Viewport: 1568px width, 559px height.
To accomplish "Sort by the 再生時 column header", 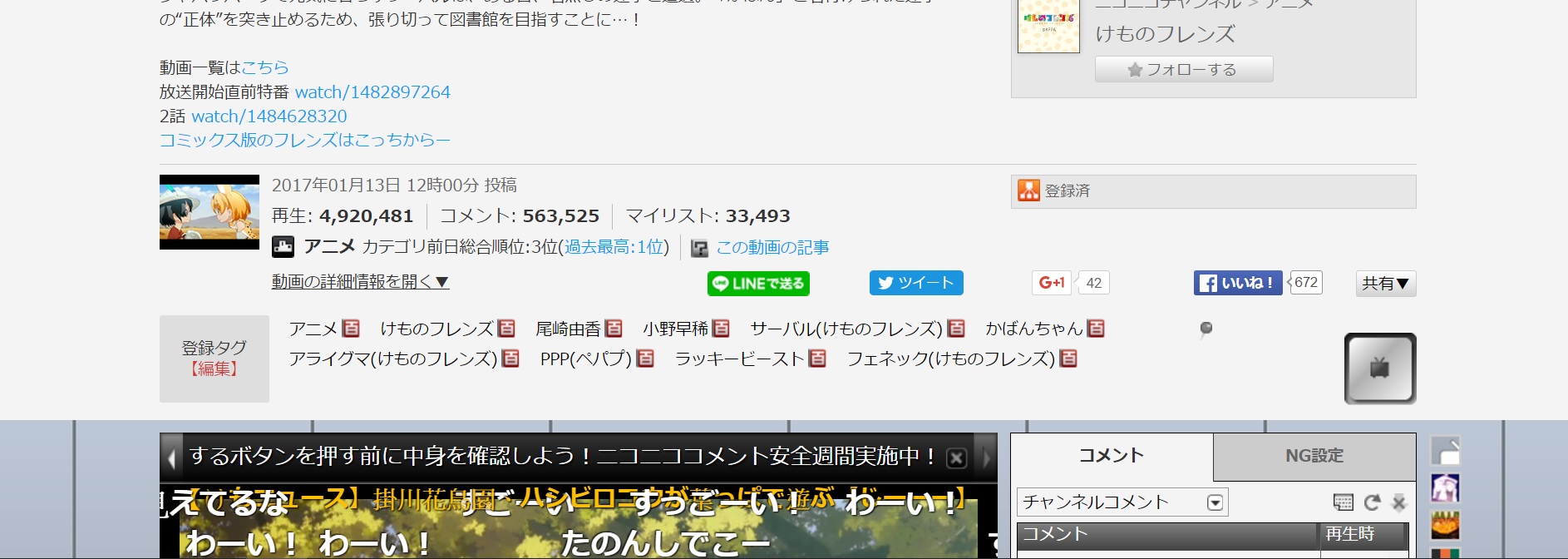I will [1362, 535].
